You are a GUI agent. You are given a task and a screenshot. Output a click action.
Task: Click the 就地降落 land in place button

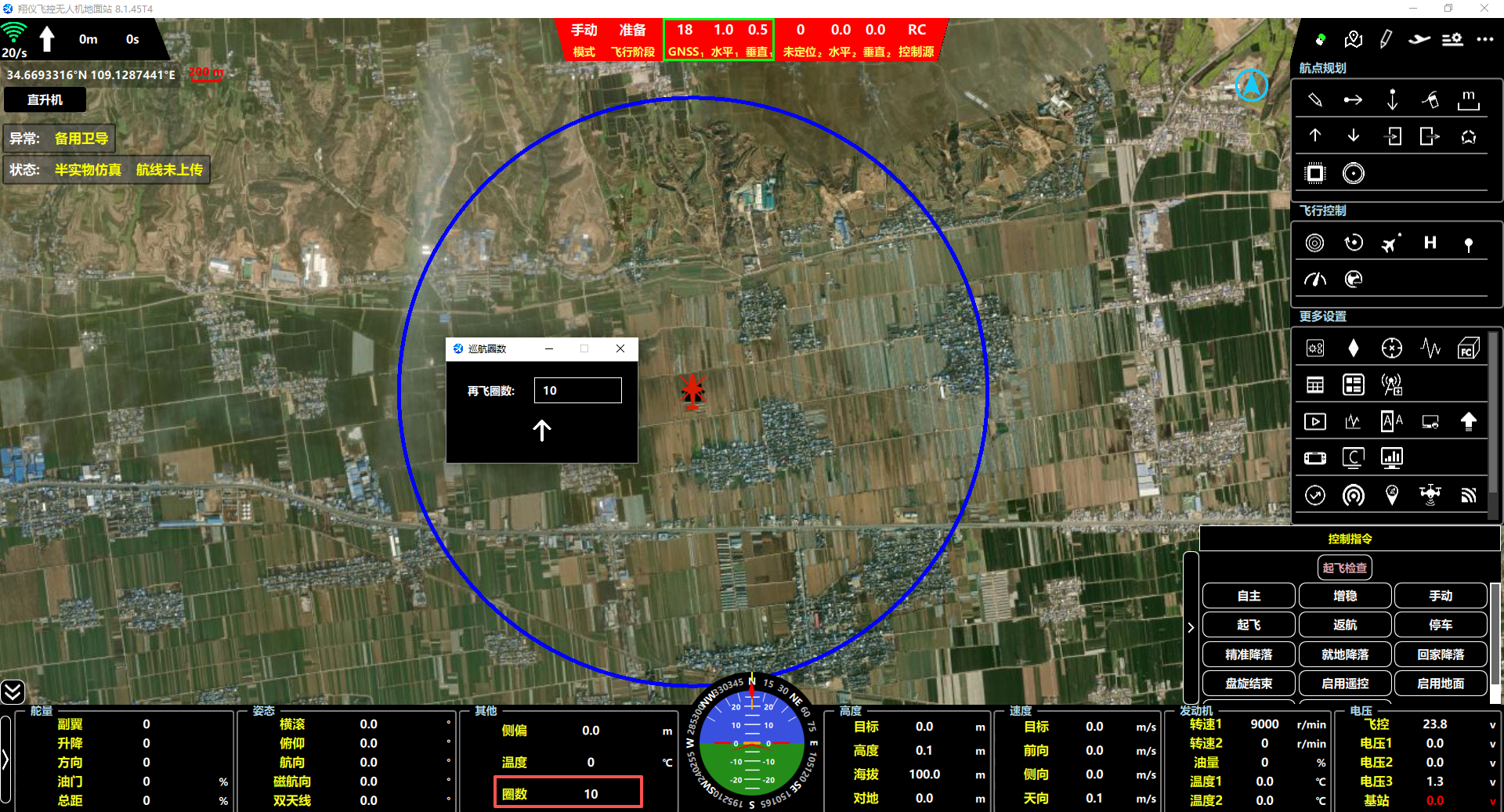click(1345, 655)
